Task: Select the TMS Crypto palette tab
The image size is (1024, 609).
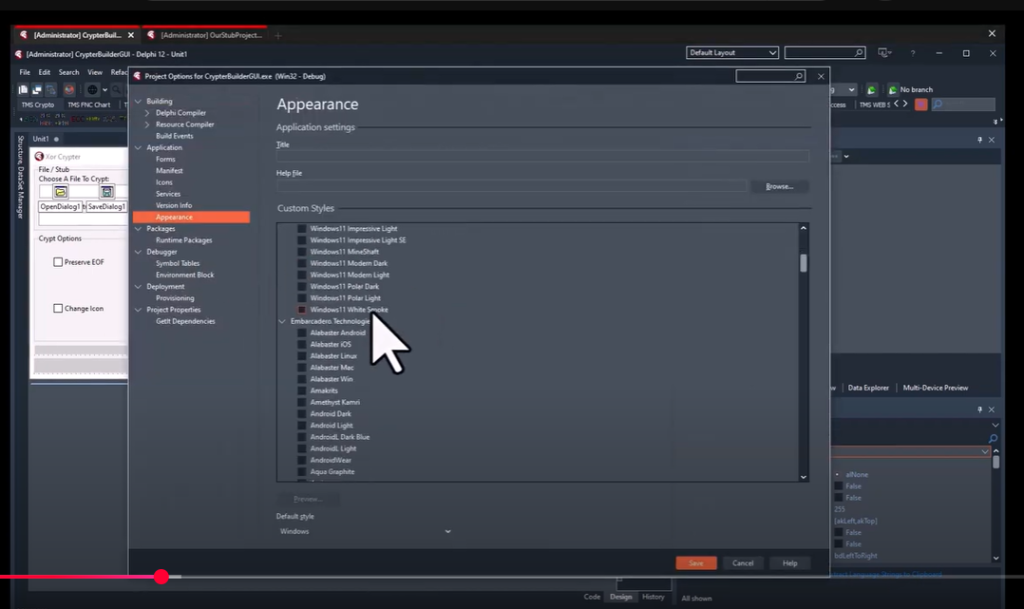Action: (x=38, y=105)
